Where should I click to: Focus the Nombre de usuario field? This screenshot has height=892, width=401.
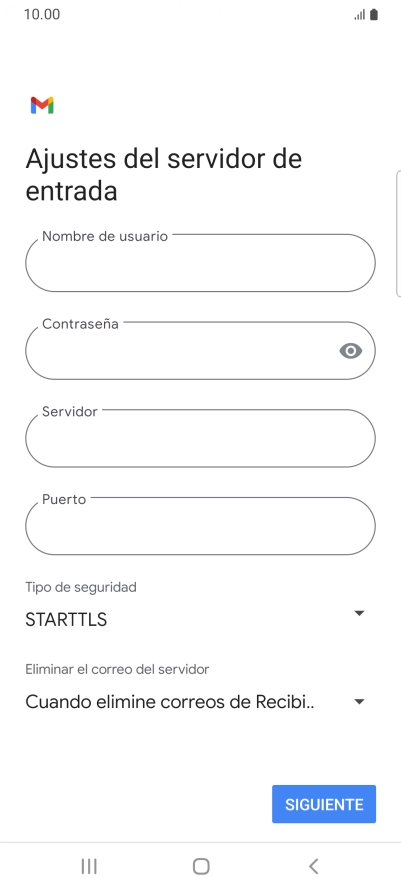tap(200, 263)
